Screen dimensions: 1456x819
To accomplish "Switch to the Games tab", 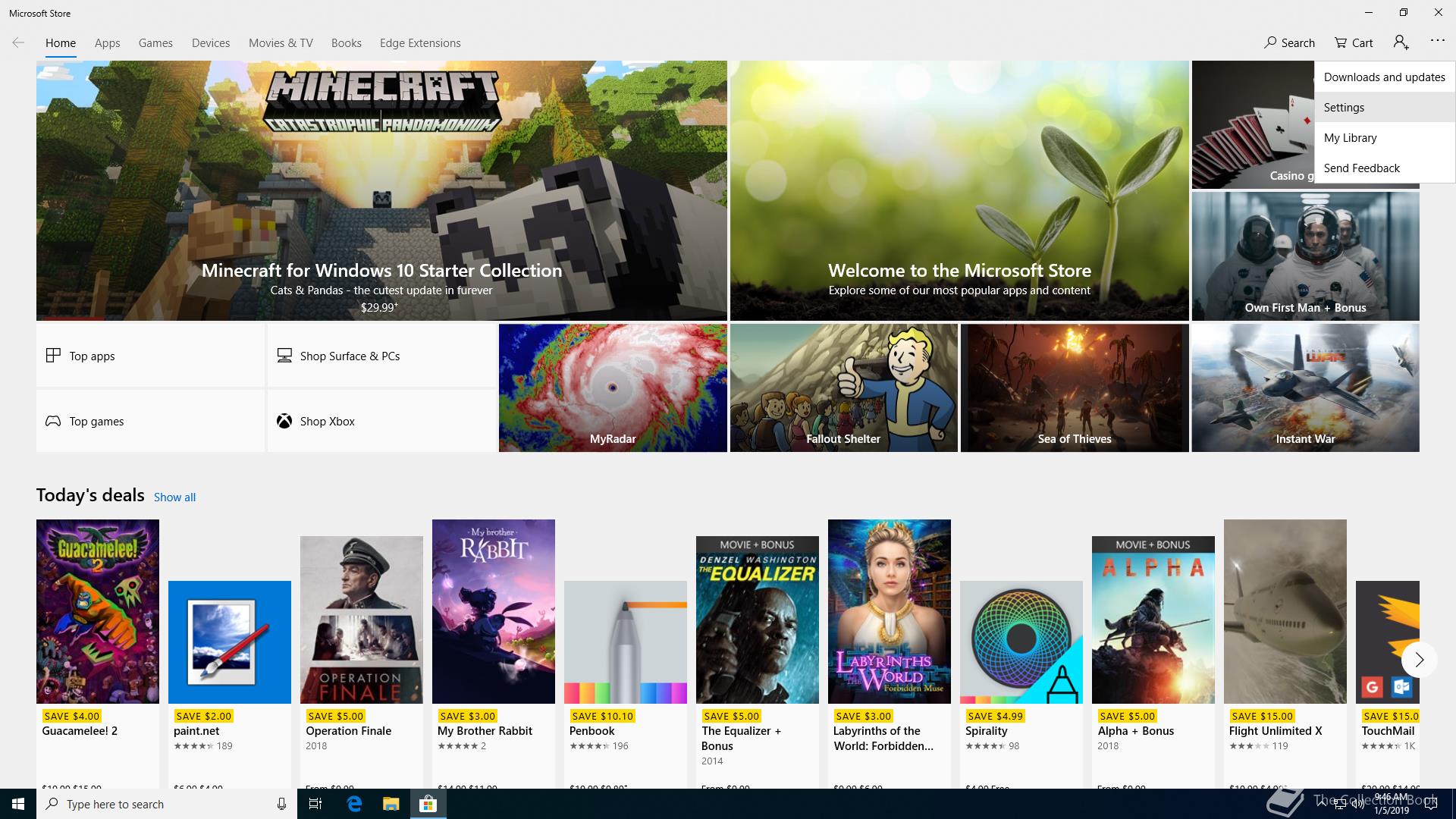I will coord(155,42).
